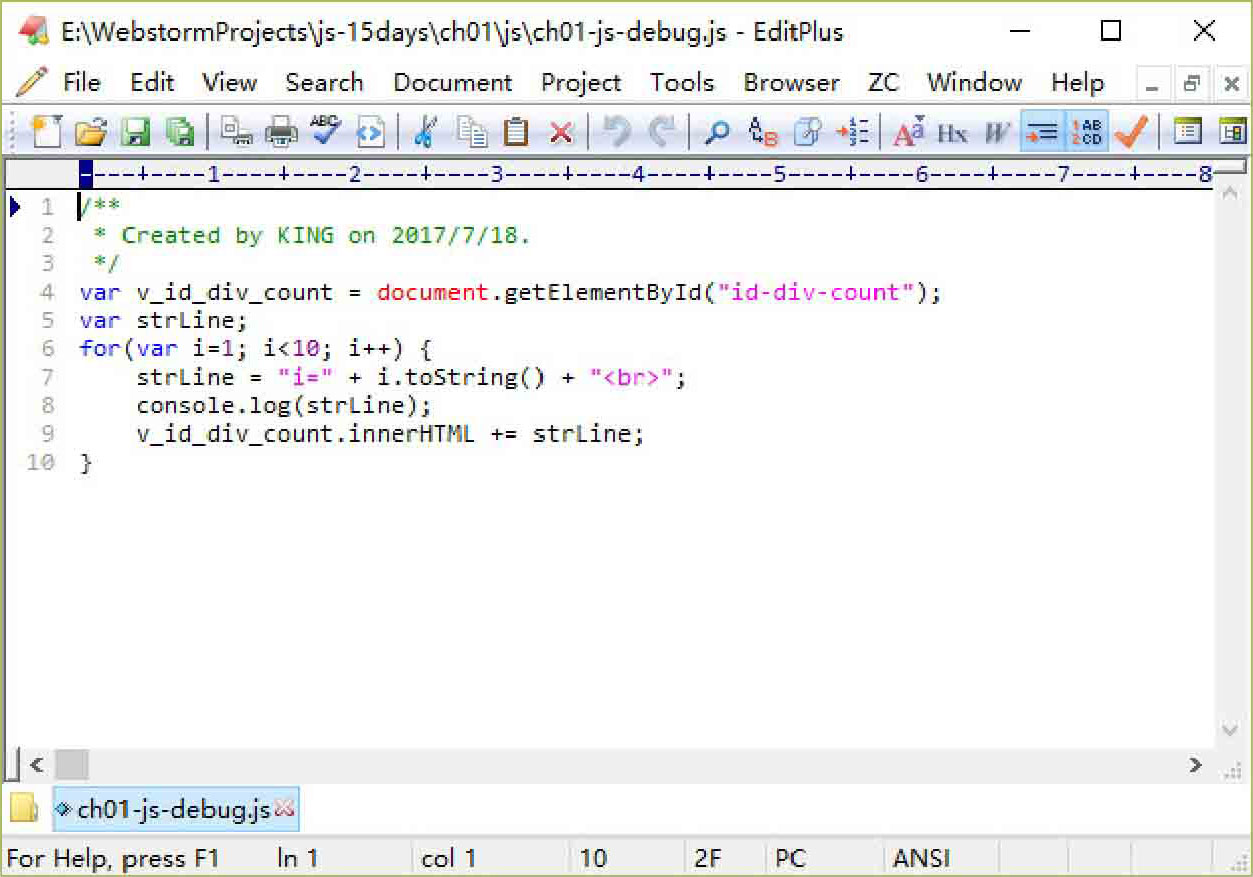Open the Font settings icon
This screenshot has height=877, width=1253.
coord(908,132)
